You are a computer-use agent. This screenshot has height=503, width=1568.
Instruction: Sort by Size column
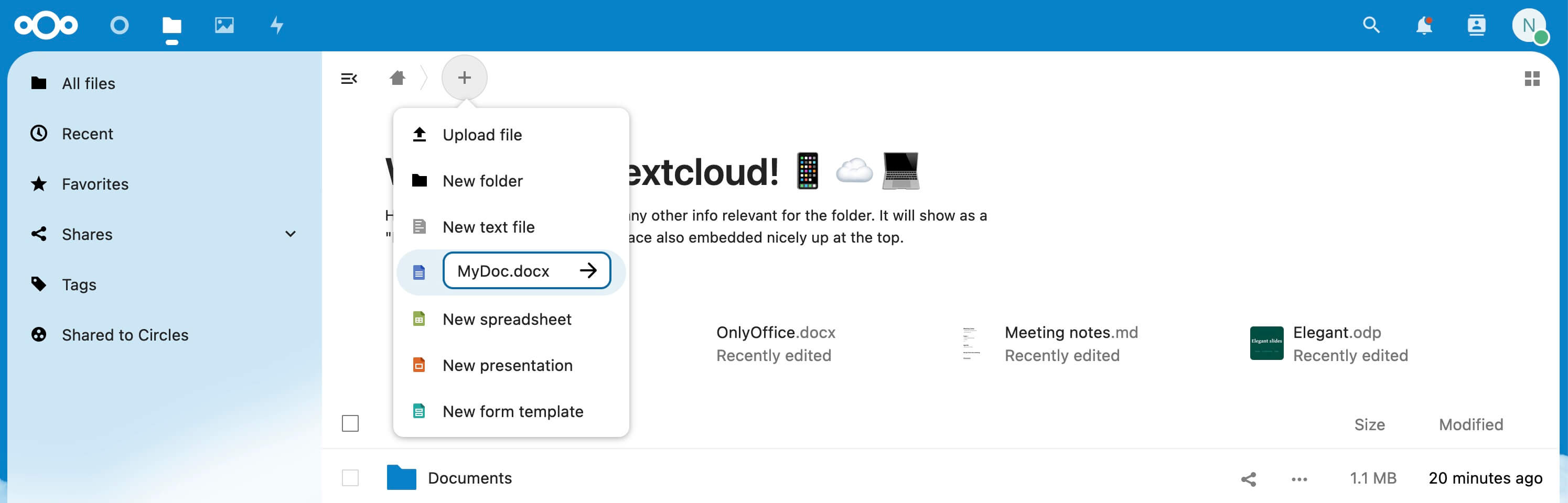pos(1369,424)
